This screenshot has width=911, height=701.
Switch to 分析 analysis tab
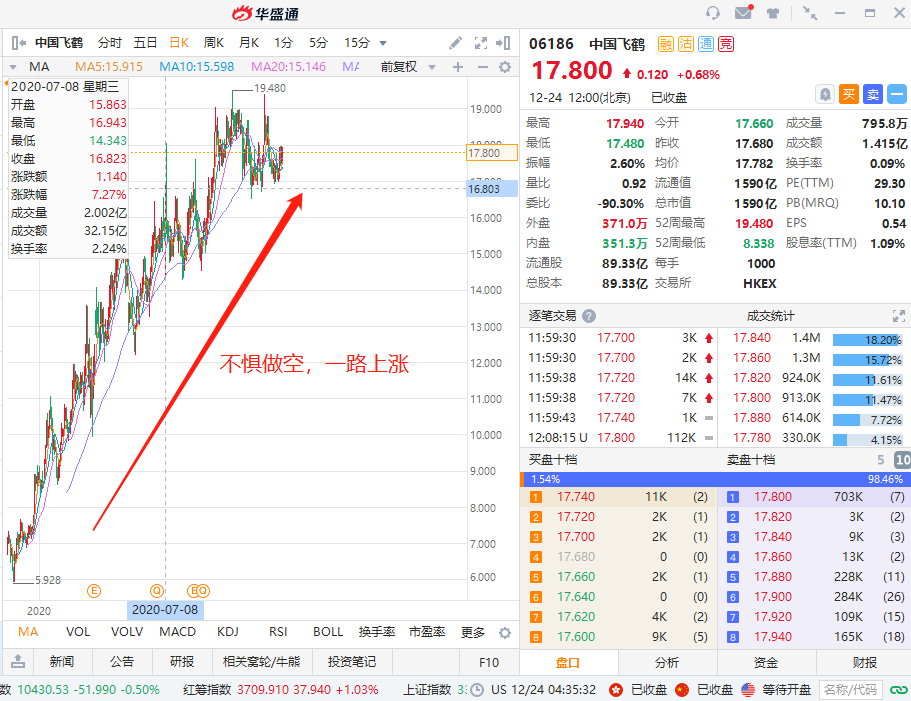click(667, 662)
